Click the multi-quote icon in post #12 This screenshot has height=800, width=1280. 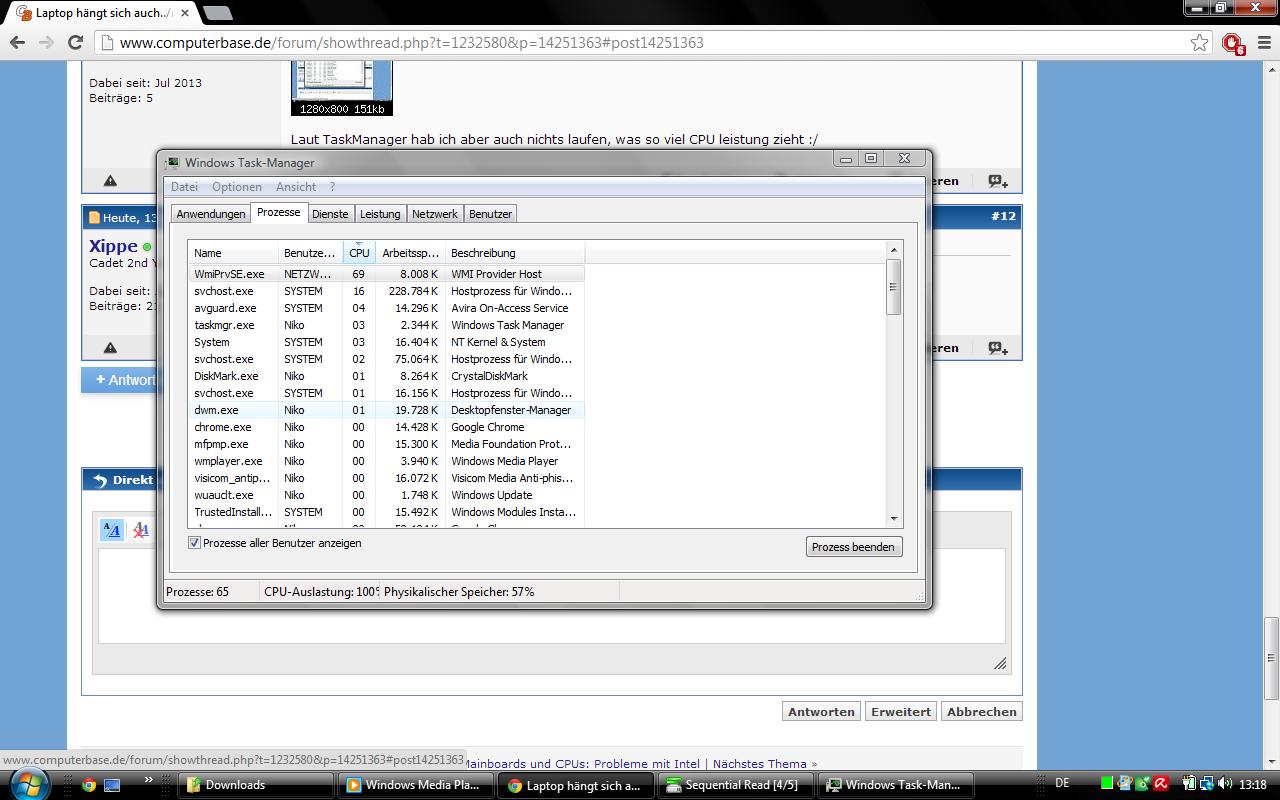(998, 348)
